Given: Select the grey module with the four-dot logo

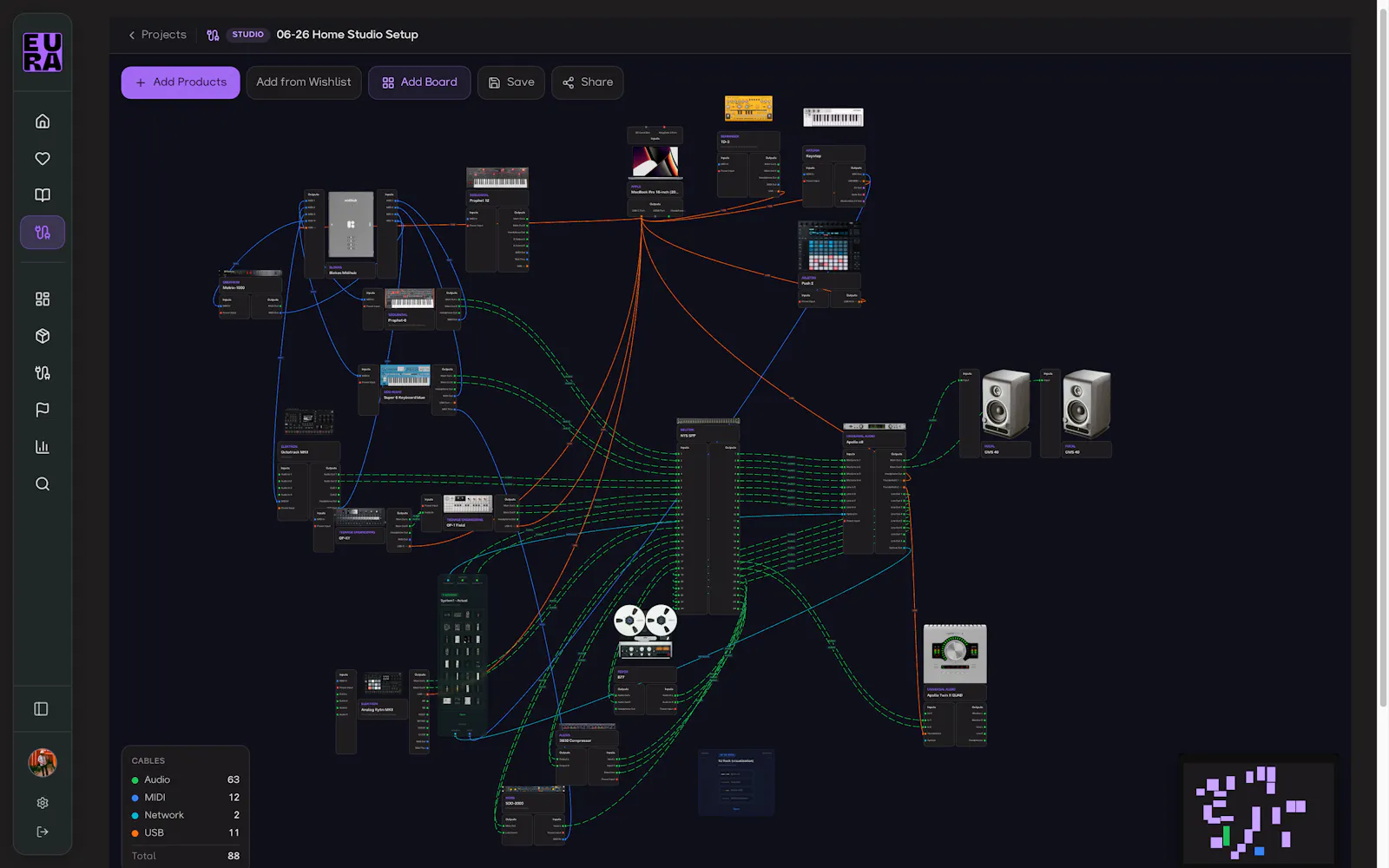Looking at the screenshot, I should point(351,225).
